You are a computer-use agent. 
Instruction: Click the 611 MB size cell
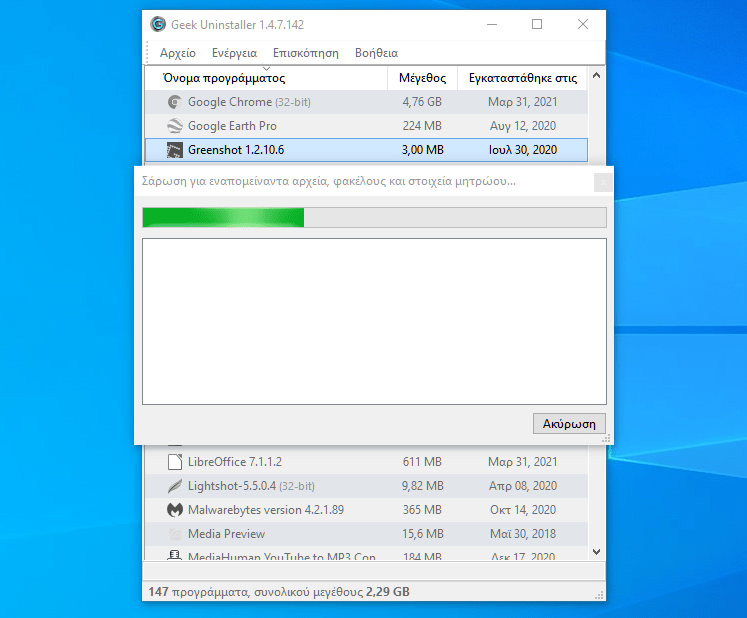(x=422, y=462)
